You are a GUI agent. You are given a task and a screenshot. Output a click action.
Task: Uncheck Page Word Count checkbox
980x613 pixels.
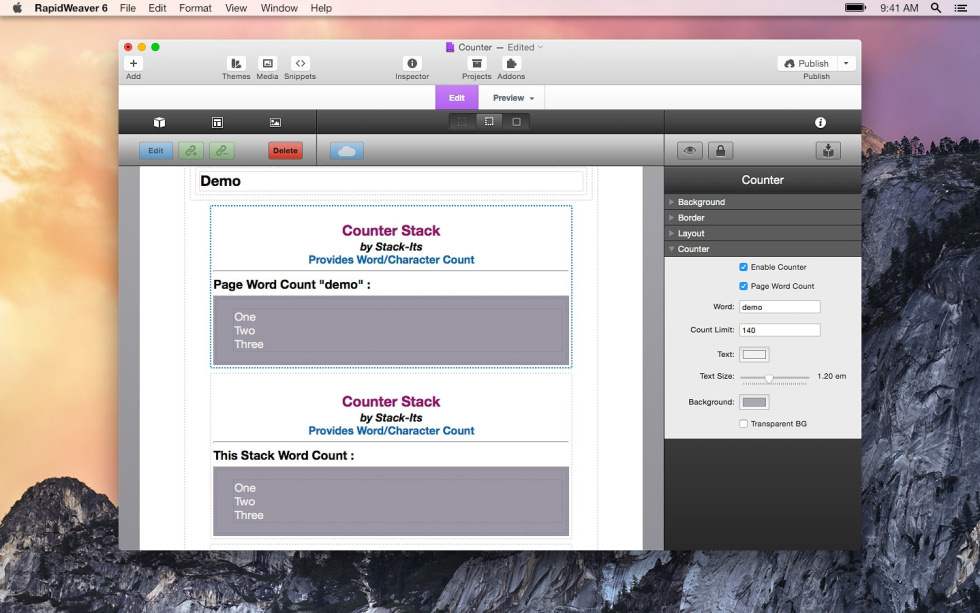(743, 286)
